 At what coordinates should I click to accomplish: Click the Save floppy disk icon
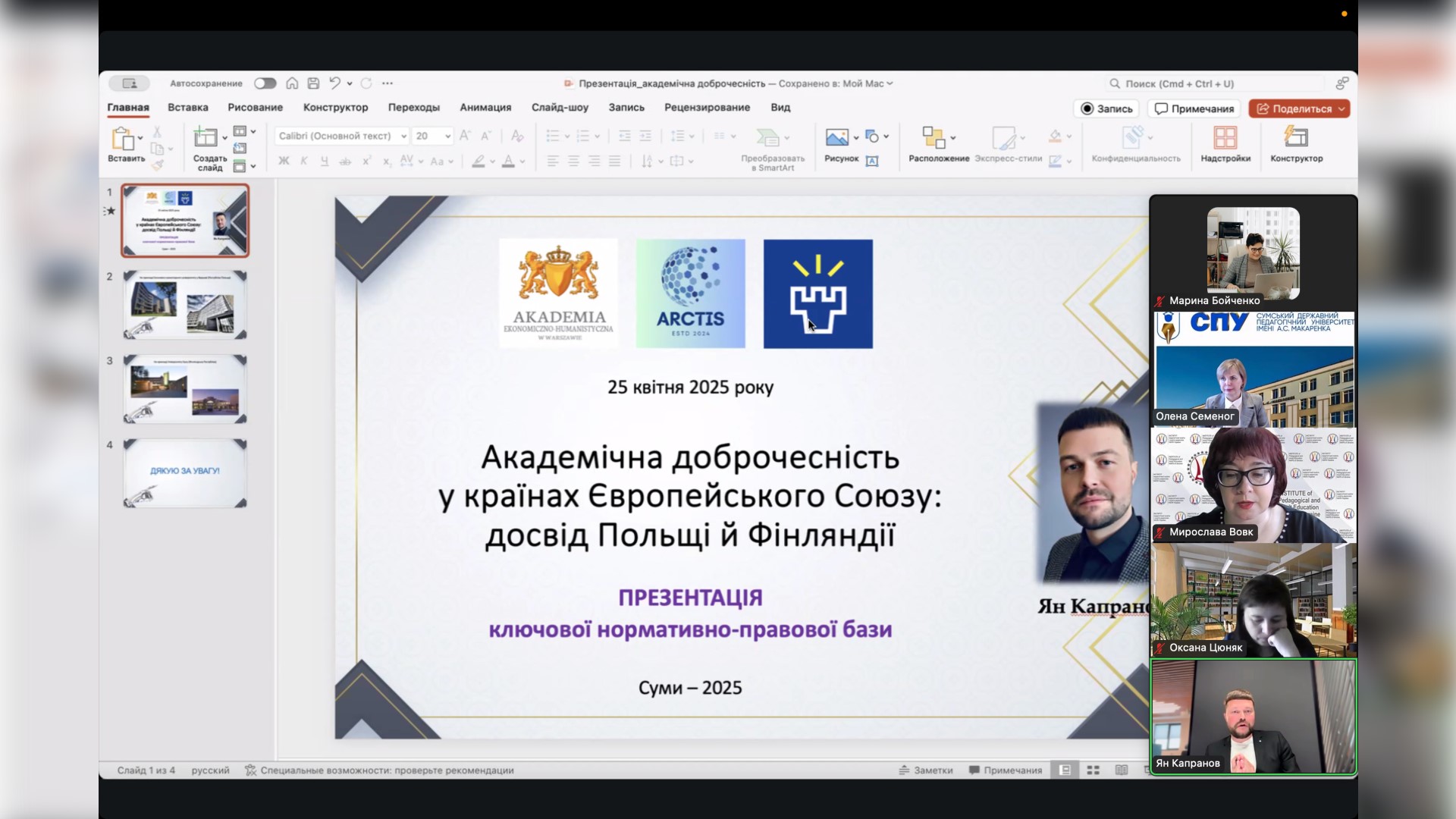(x=313, y=83)
